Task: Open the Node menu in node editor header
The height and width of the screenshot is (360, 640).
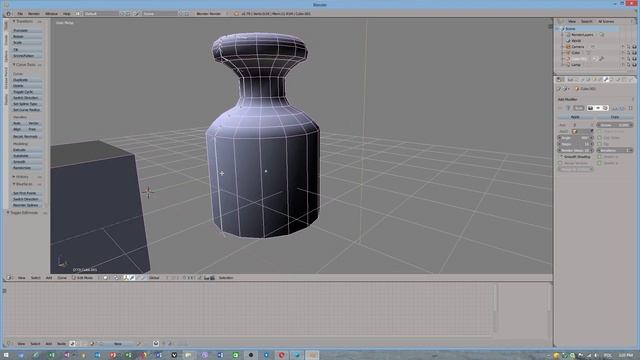Action: [61, 344]
